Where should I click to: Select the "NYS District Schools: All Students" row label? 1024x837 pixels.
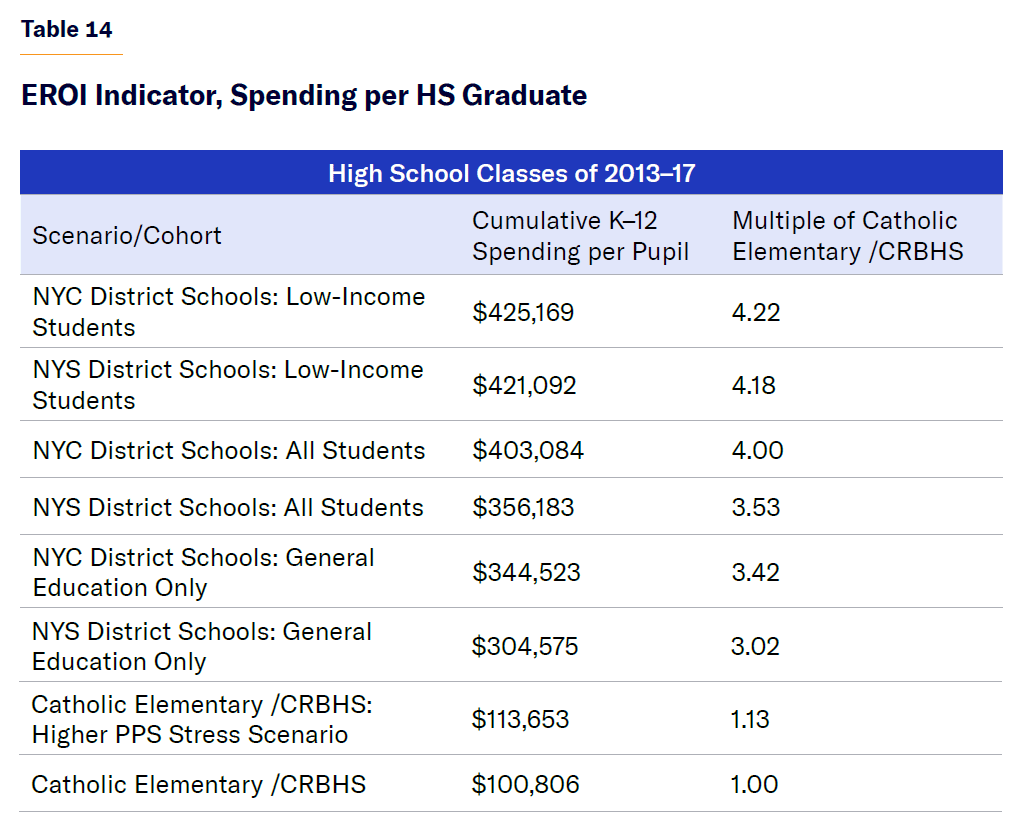tap(228, 507)
